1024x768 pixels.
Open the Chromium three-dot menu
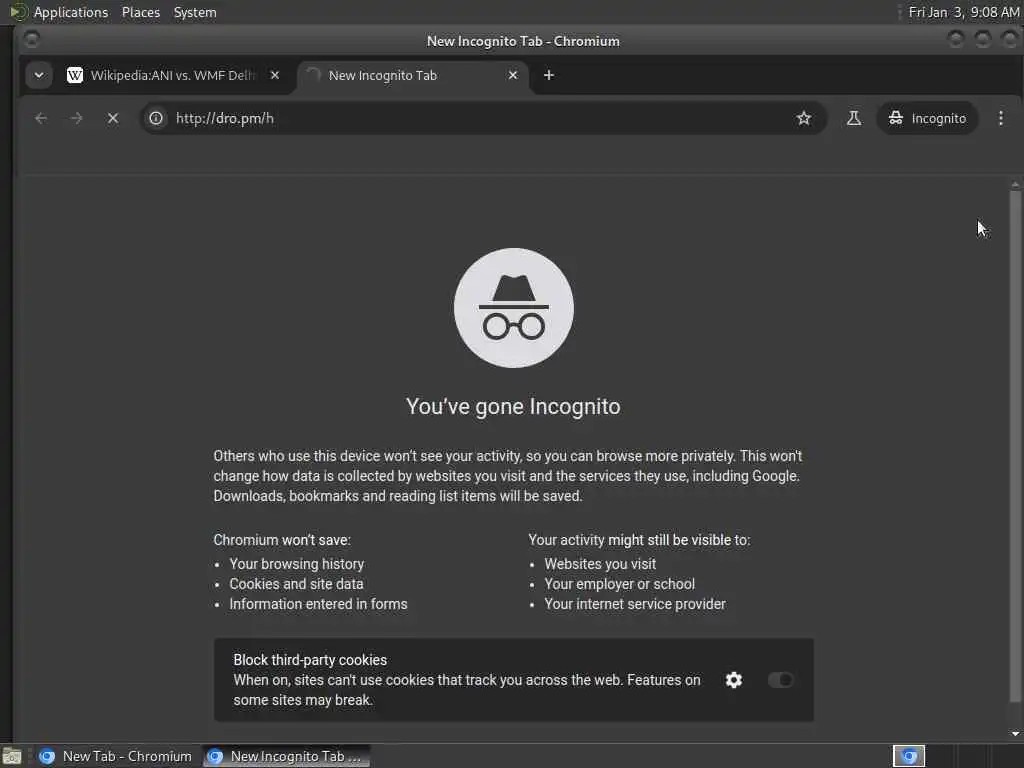coord(1000,118)
